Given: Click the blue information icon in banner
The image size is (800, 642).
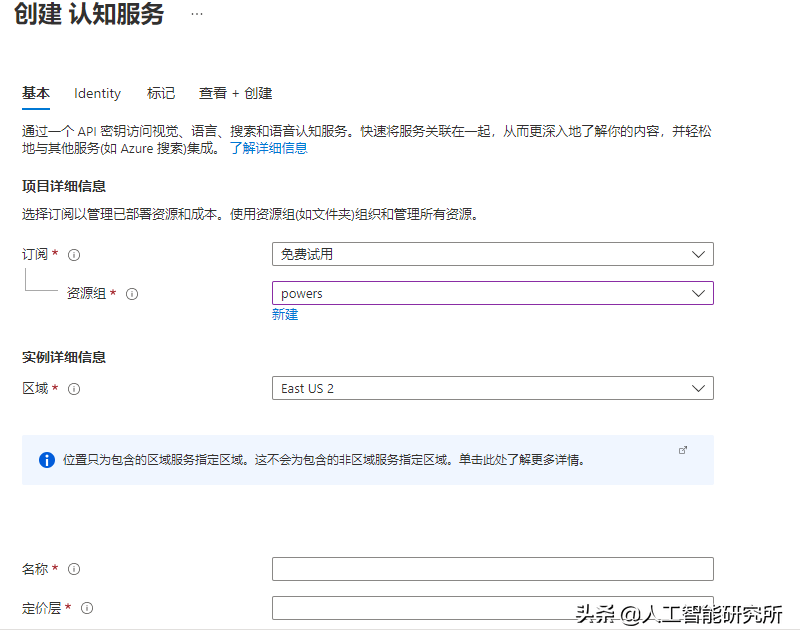Looking at the screenshot, I should coord(46,460).
